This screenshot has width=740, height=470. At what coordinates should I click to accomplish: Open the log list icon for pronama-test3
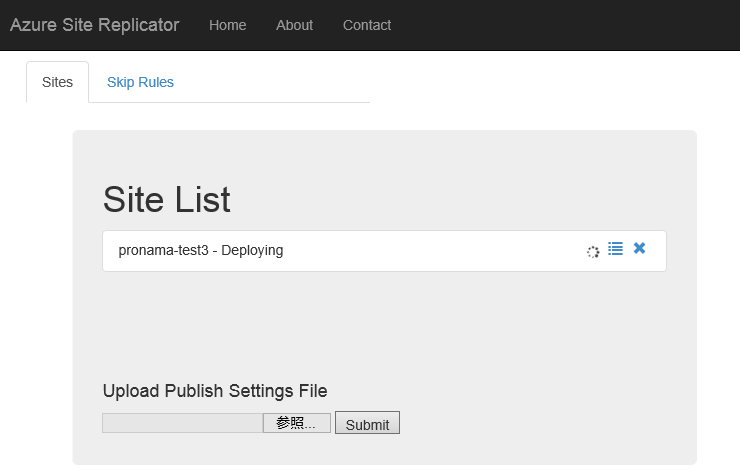click(x=615, y=248)
